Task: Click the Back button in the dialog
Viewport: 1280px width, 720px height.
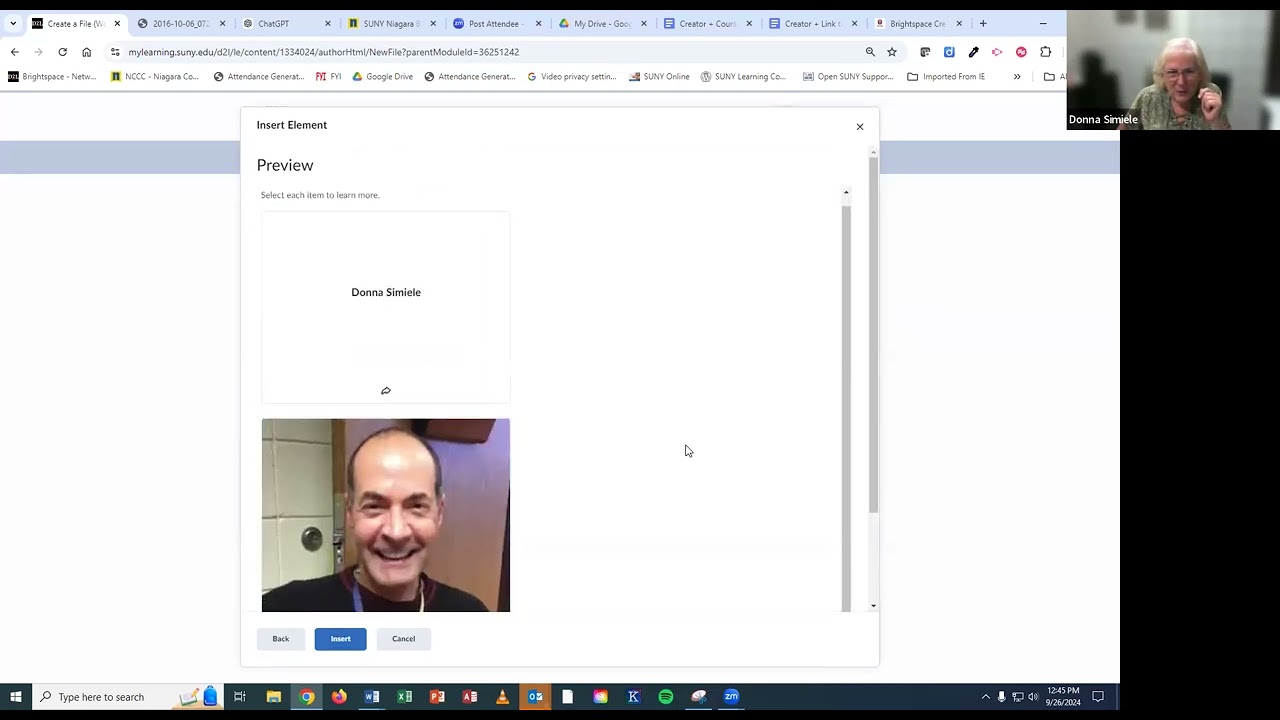Action: [x=281, y=639]
